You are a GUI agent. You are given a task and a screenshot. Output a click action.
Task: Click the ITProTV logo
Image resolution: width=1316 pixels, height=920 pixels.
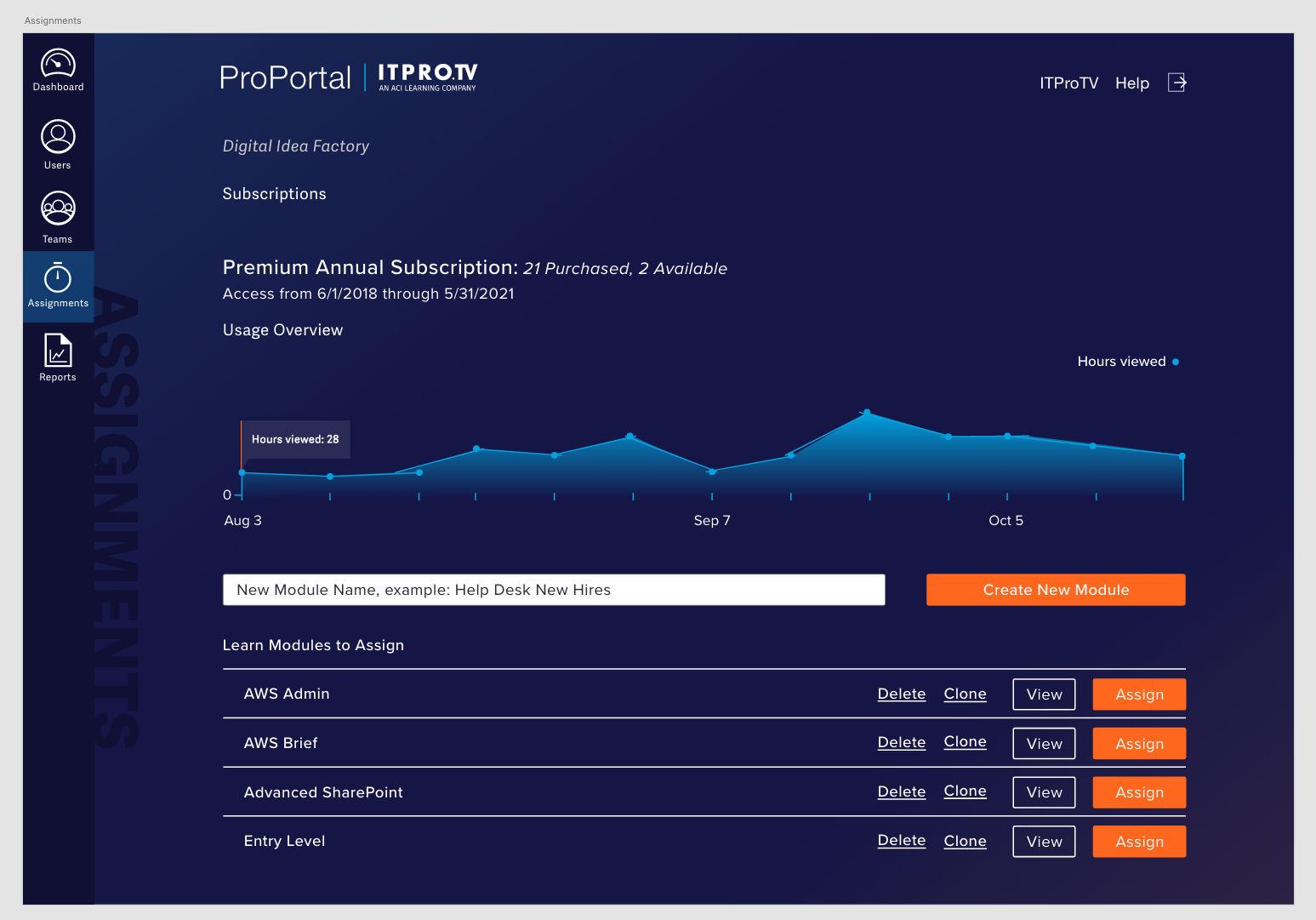427,77
